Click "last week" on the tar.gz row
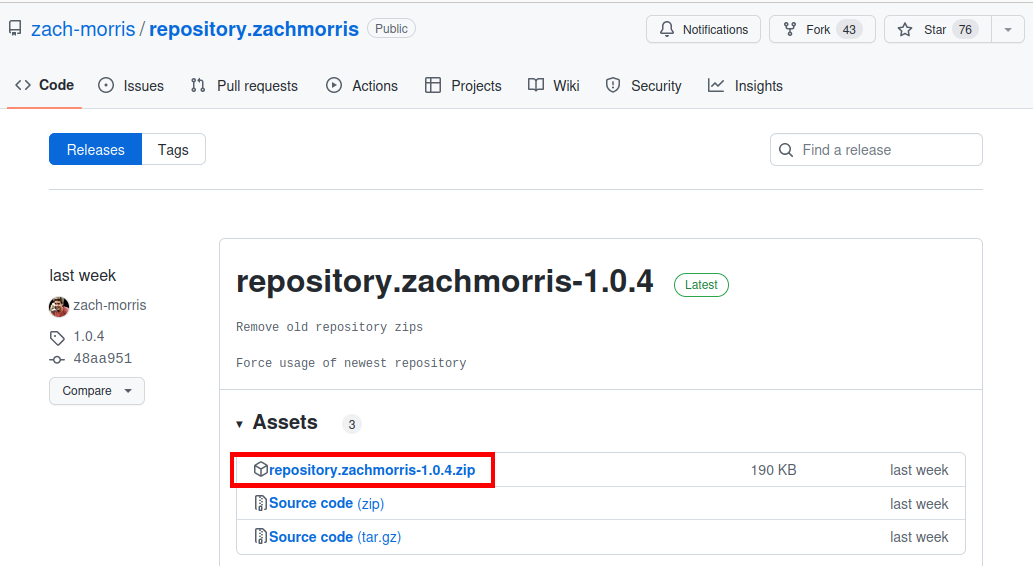 click(919, 537)
